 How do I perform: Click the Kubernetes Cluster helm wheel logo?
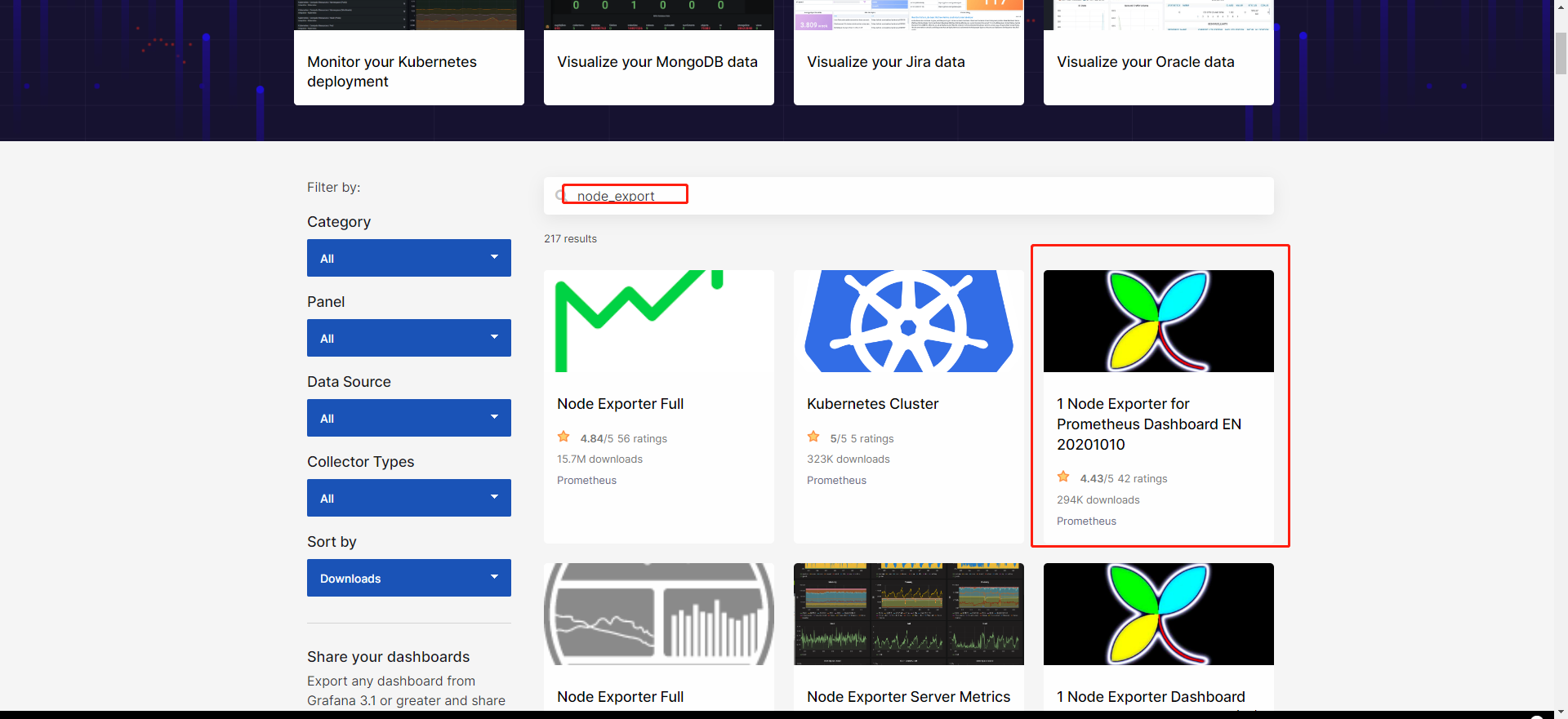pos(908,321)
